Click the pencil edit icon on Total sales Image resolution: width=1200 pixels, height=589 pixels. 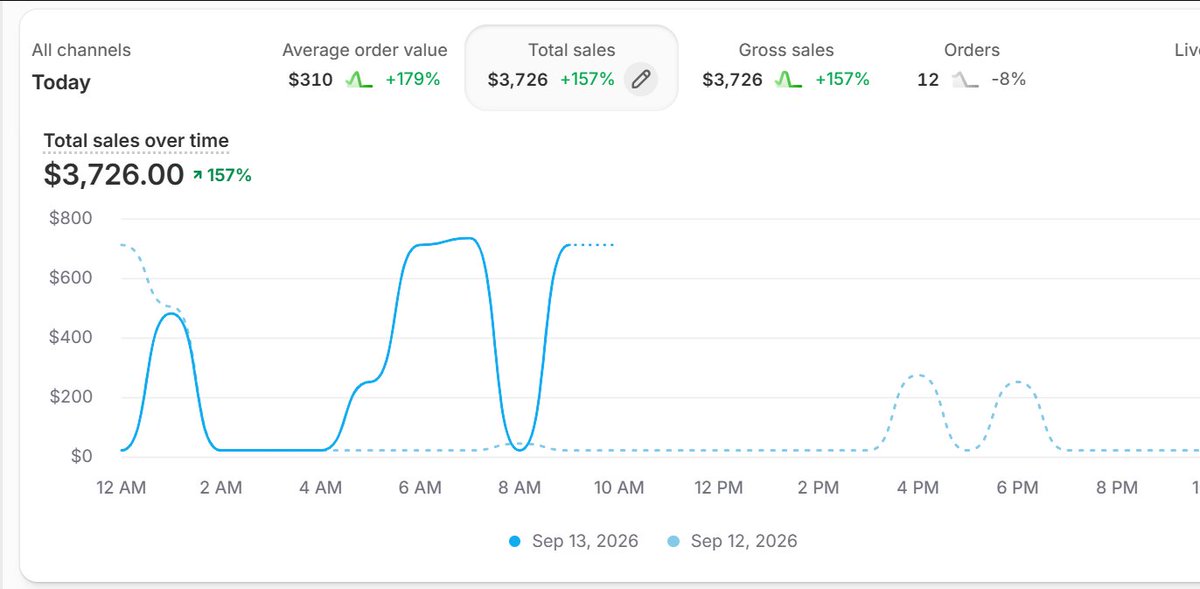coord(641,79)
